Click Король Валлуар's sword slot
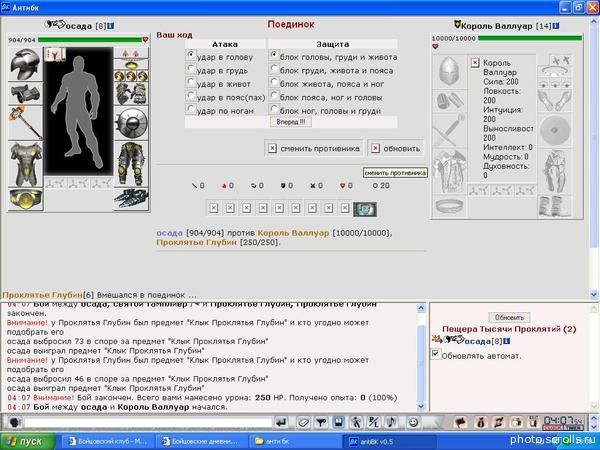 click(x=449, y=130)
